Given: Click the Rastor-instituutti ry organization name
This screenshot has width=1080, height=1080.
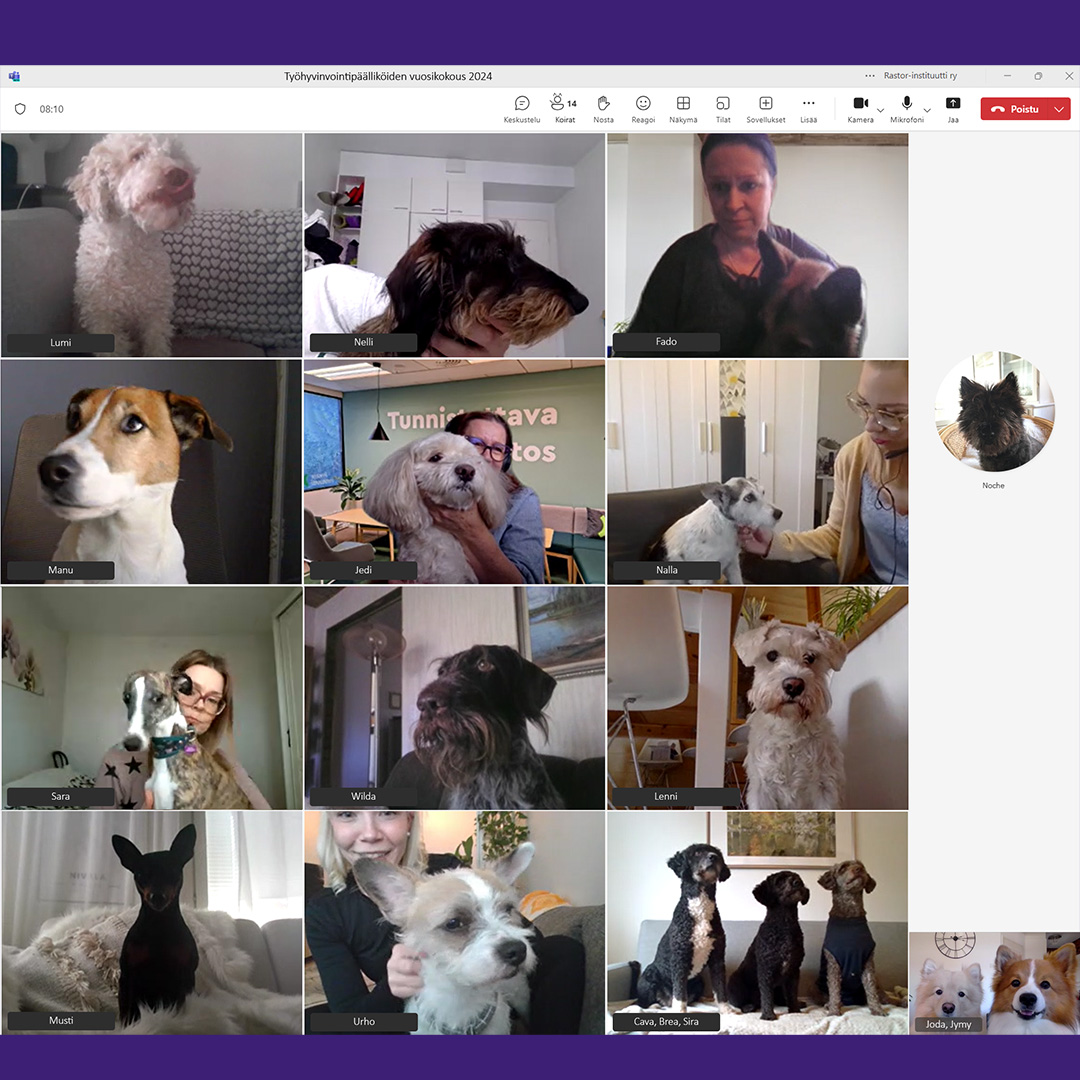Looking at the screenshot, I should [920, 76].
